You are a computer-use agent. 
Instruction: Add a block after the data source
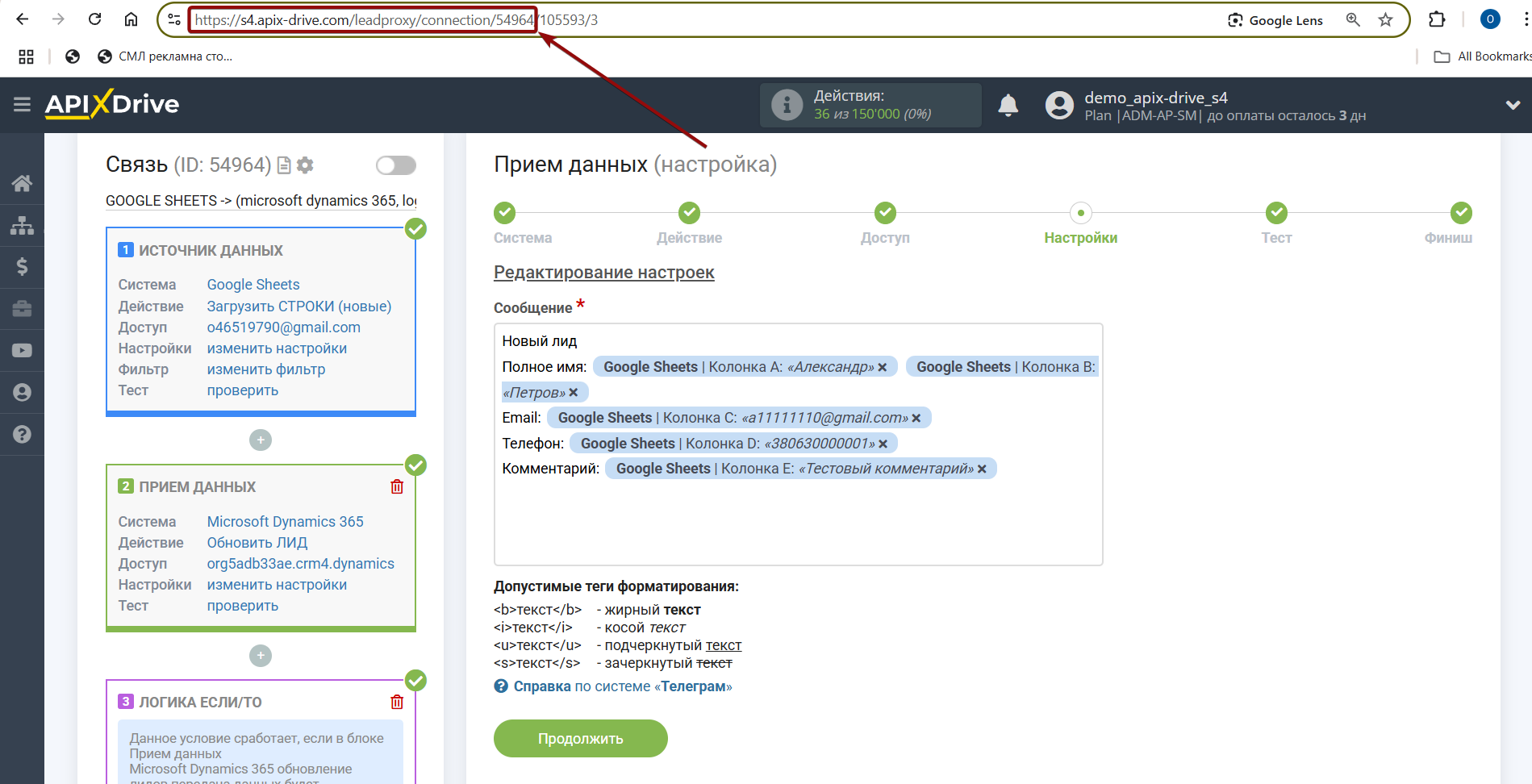(261, 440)
